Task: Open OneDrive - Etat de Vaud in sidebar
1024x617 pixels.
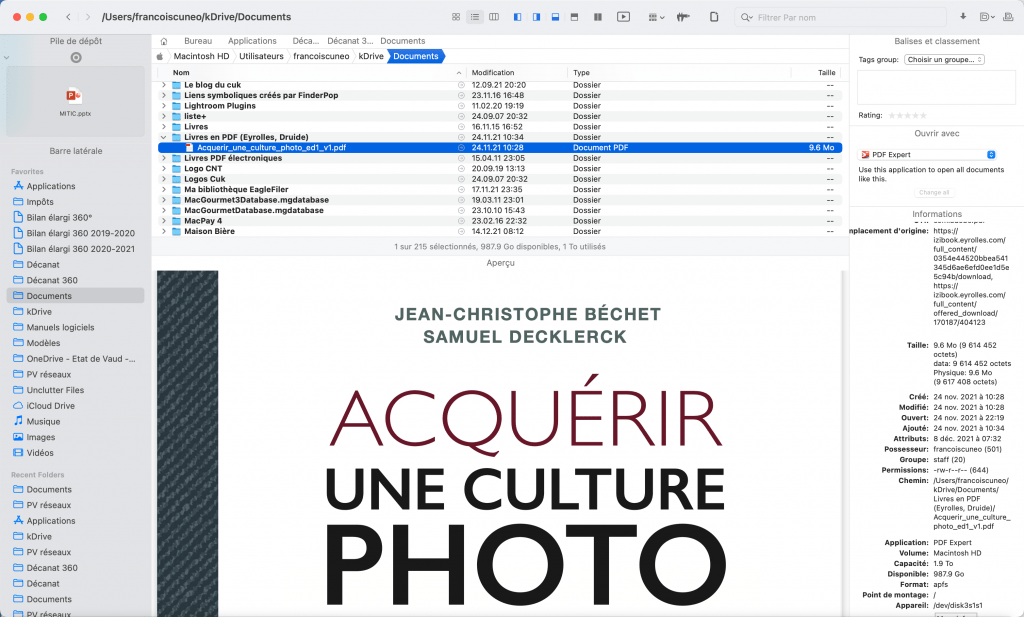Action: click(x=74, y=358)
